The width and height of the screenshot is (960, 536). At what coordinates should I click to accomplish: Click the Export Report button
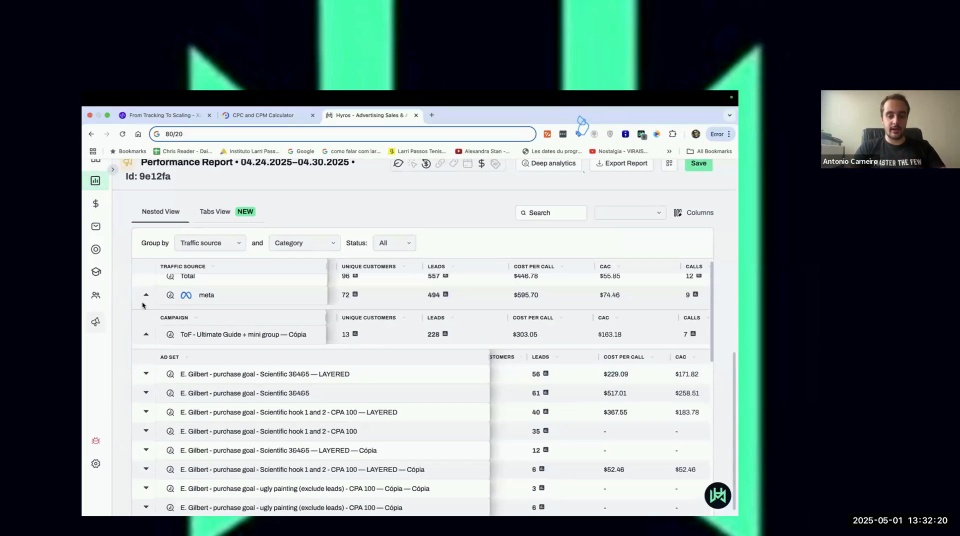click(x=621, y=164)
